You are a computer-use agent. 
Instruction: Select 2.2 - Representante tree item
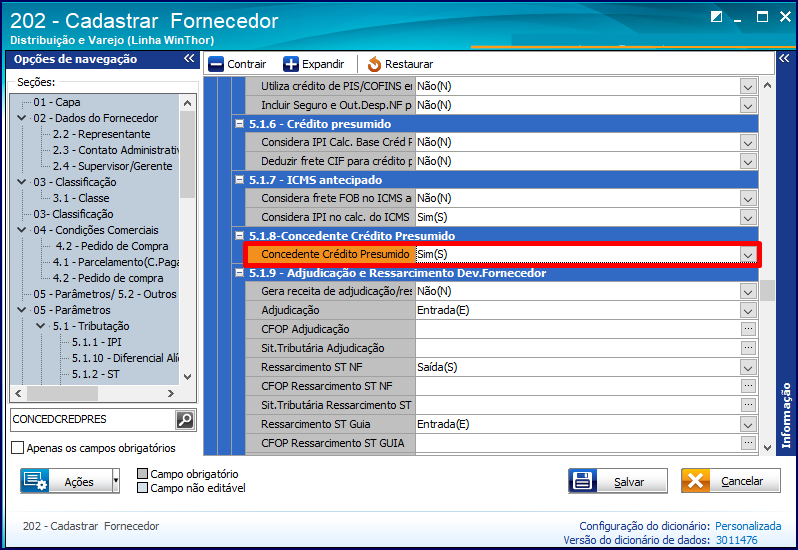click(101, 134)
